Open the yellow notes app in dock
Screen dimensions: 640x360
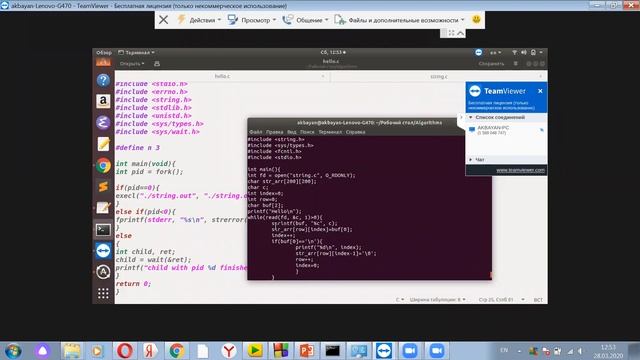103,144
